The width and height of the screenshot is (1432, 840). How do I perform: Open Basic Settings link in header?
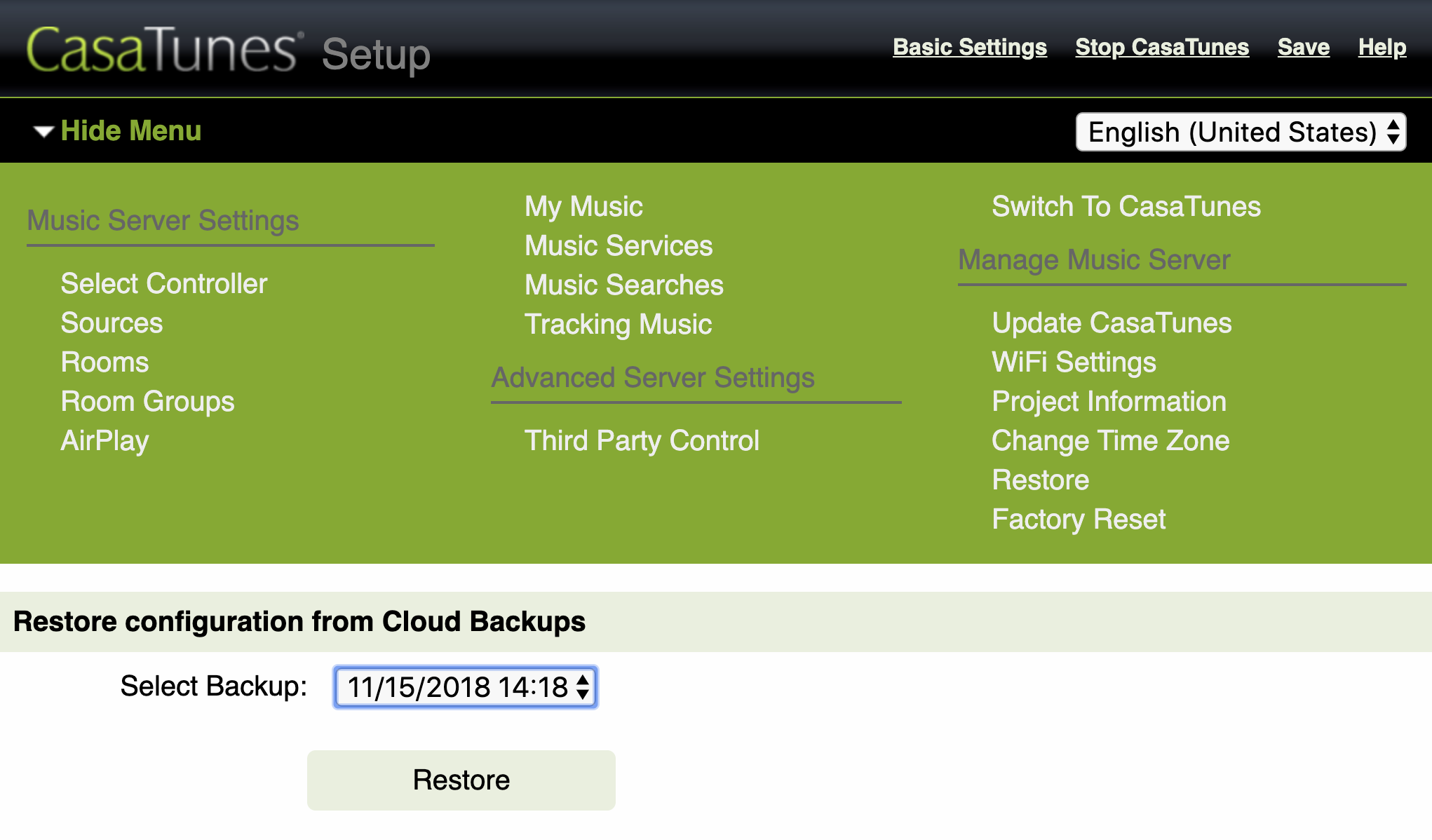(x=969, y=47)
